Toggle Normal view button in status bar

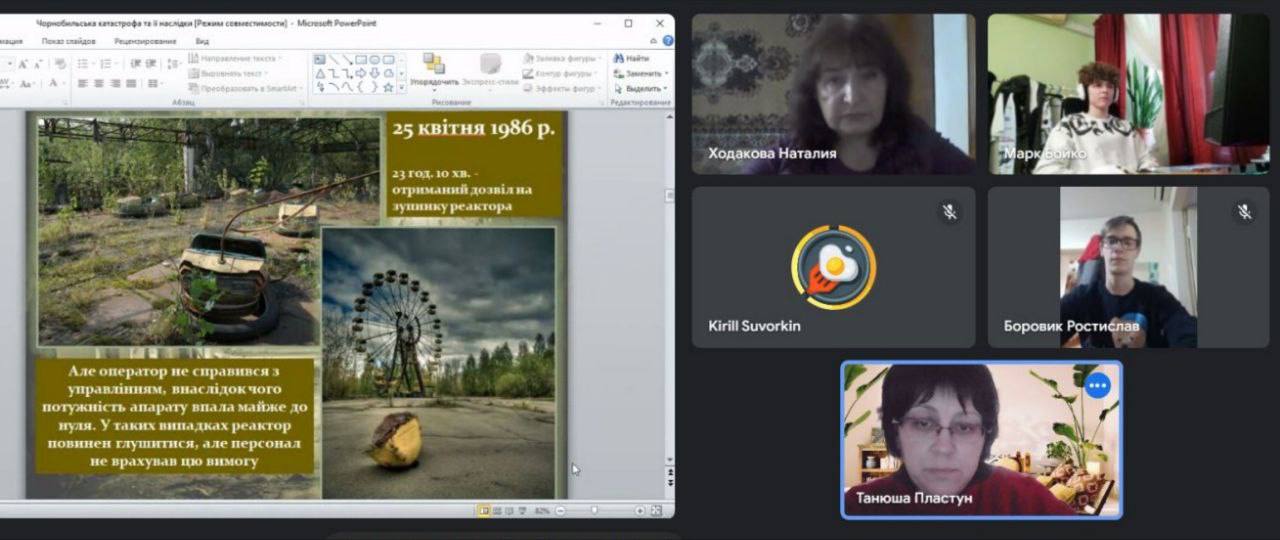point(484,510)
